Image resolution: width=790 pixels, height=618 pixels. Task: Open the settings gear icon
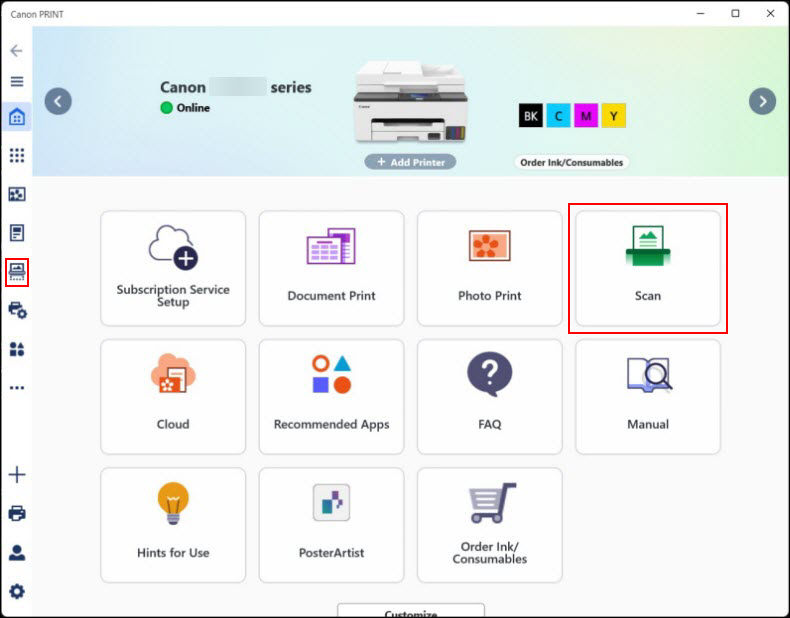click(x=17, y=591)
